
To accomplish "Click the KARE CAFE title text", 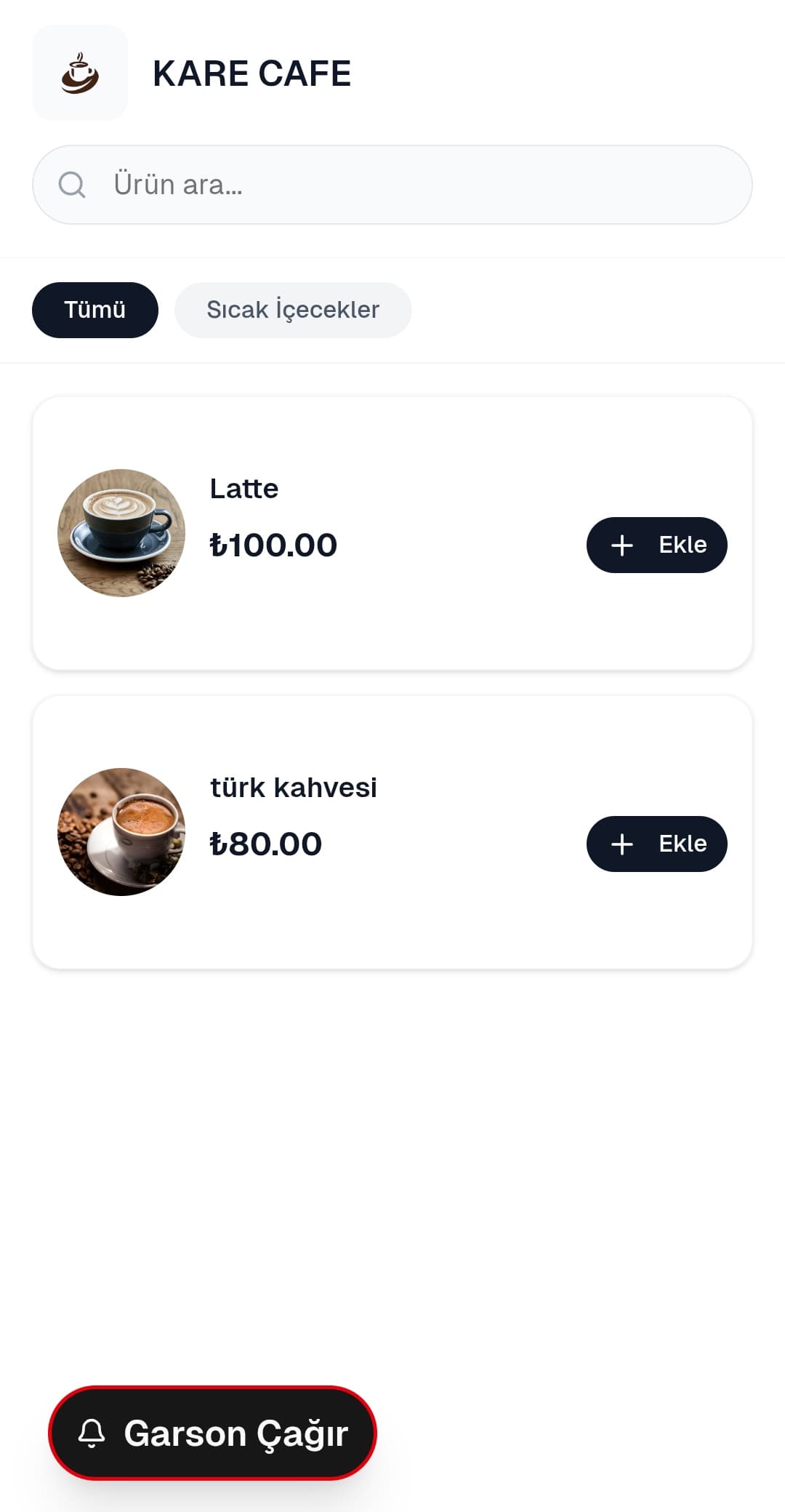I will 251,73.
